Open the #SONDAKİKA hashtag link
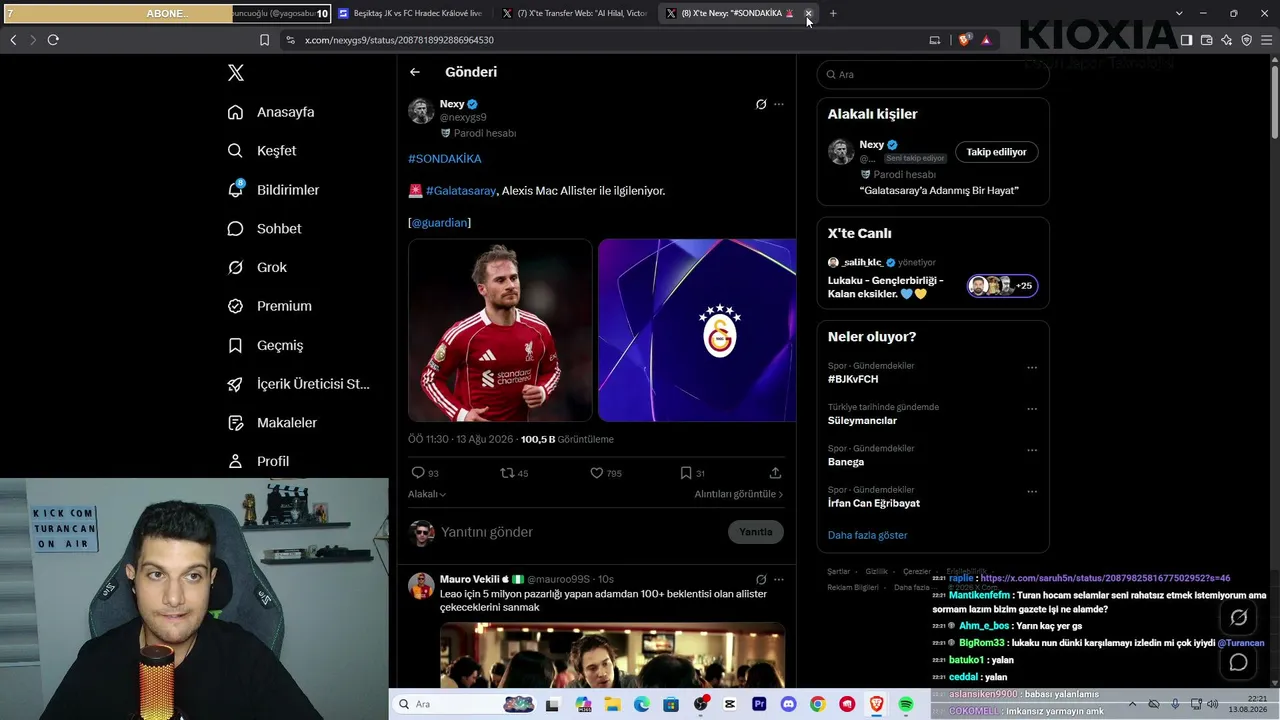1280x720 pixels. [445, 159]
